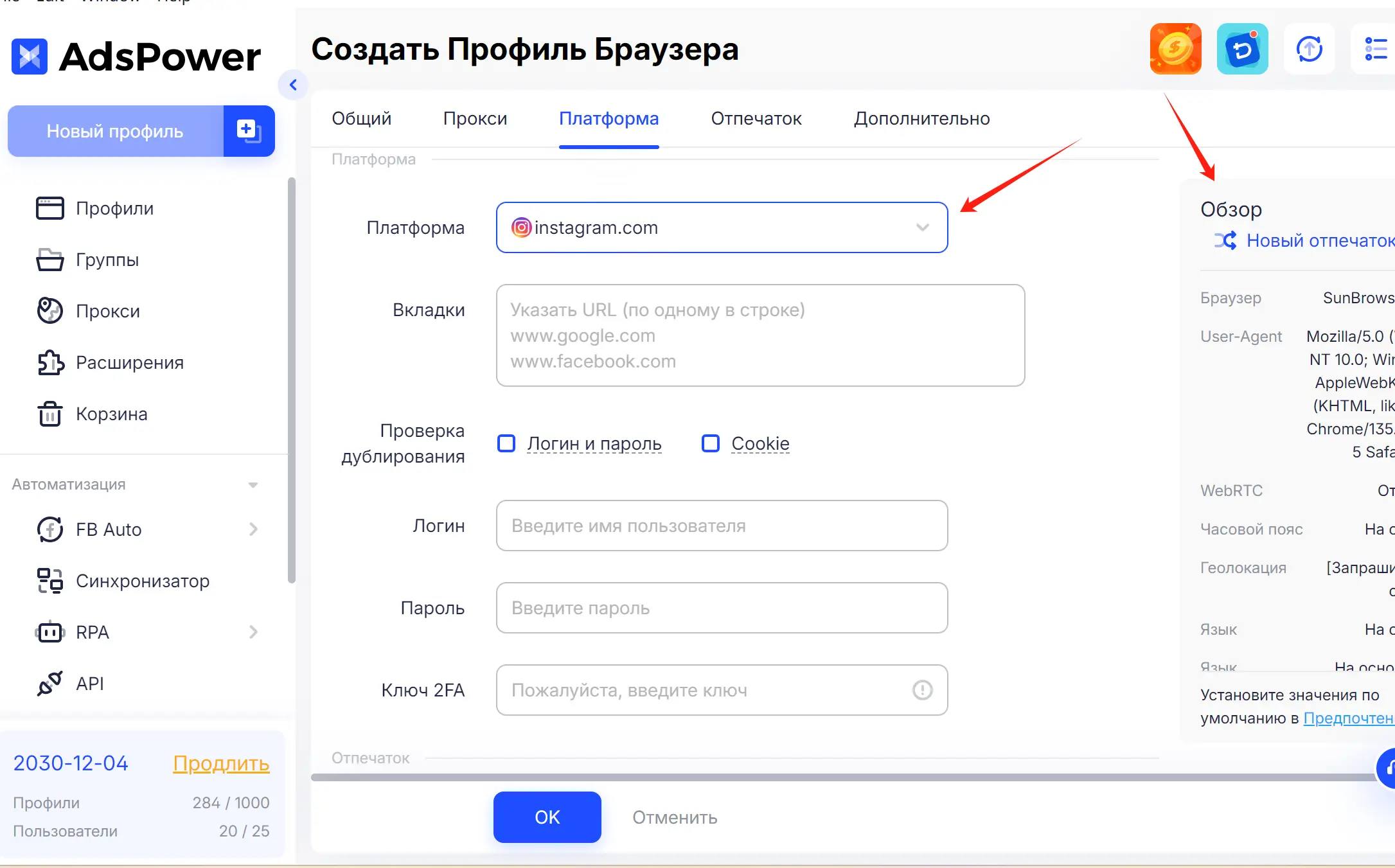This screenshot has width=1395, height=868.
Task: Expand FB Auto submenu chevron
Action: tap(253, 529)
